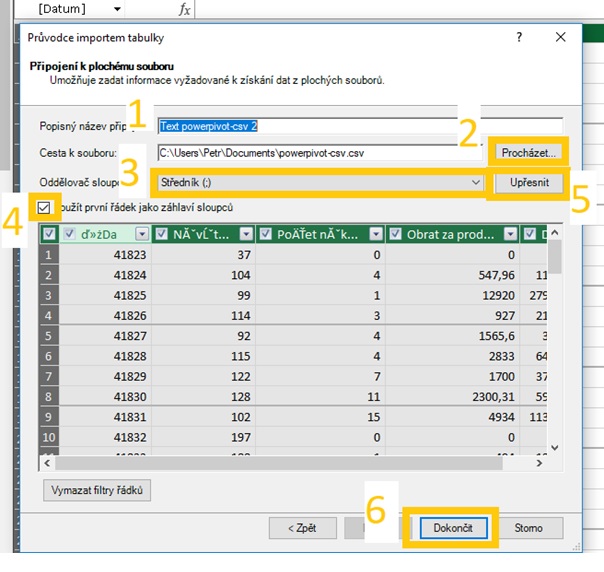604x572 pixels.
Task: Uncheck the PoÄŤet nÄ˘k... column checkbox
Action: click(265, 234)
